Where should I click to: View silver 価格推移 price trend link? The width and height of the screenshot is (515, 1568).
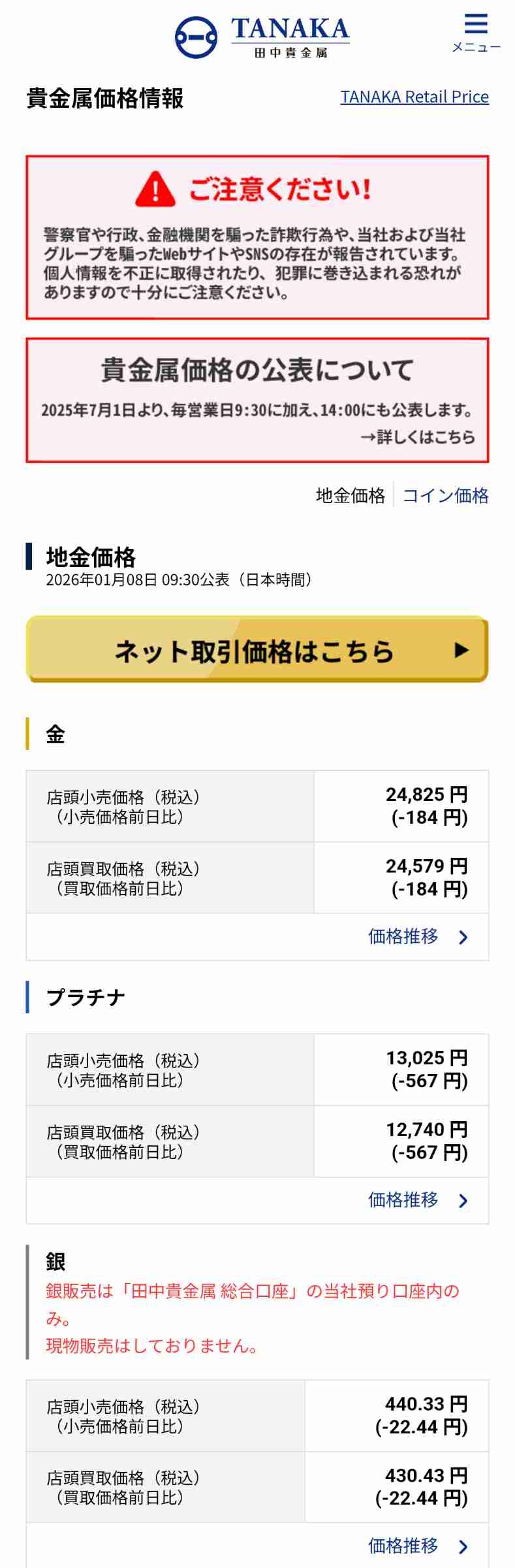[403, 1546]
